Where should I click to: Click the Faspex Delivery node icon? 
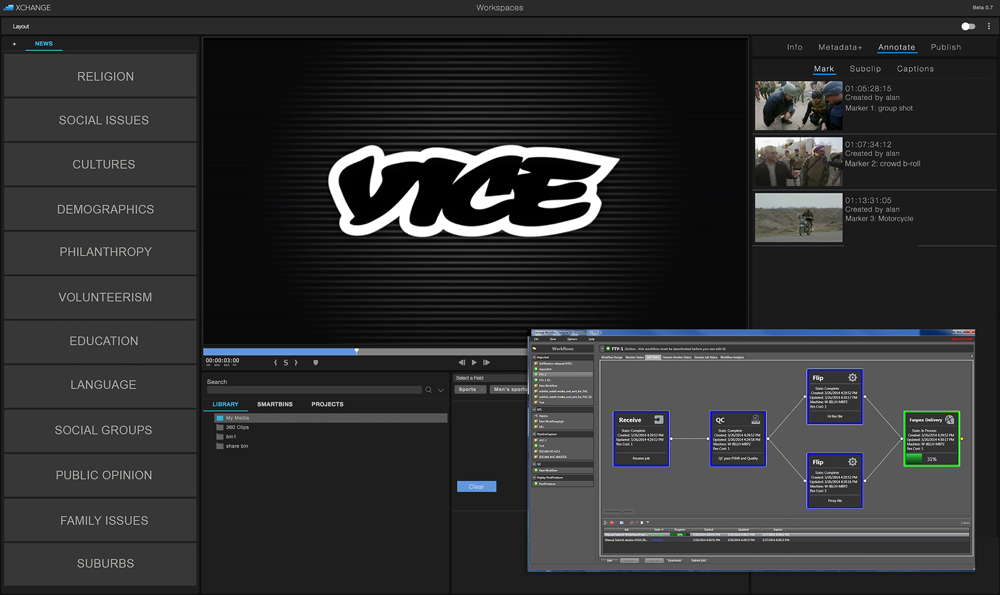point(950,420)
